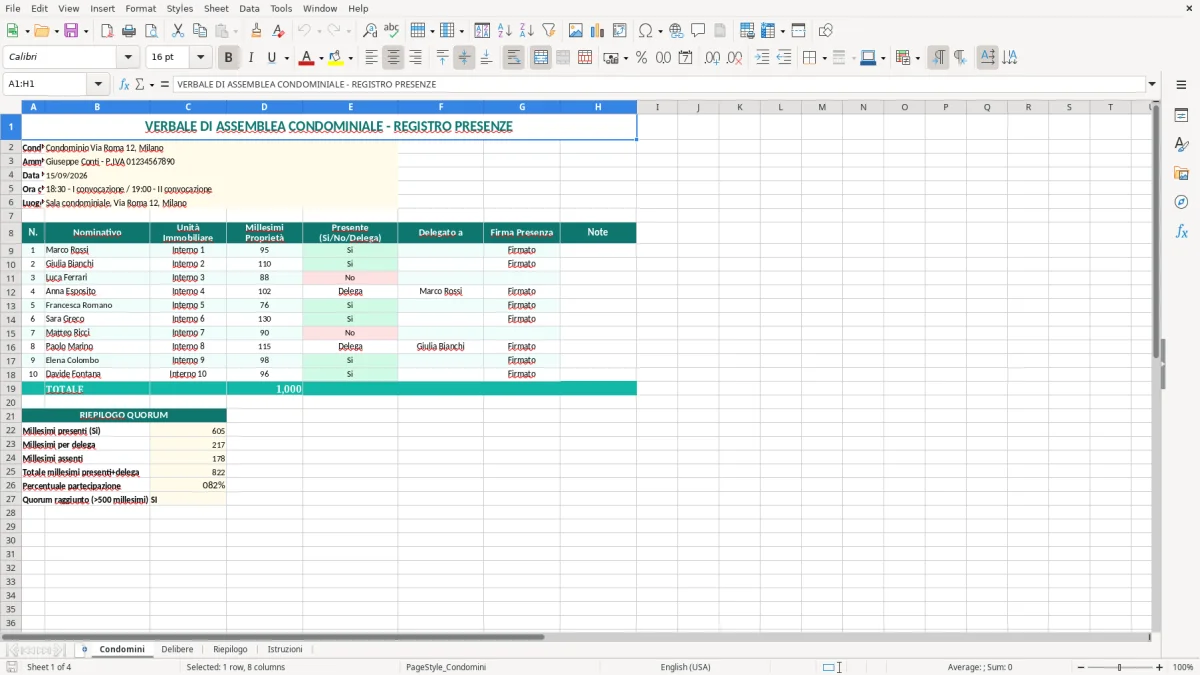1200x675 pixels.
Task: Click the Sort Descending icon
Action: [526, 31]
